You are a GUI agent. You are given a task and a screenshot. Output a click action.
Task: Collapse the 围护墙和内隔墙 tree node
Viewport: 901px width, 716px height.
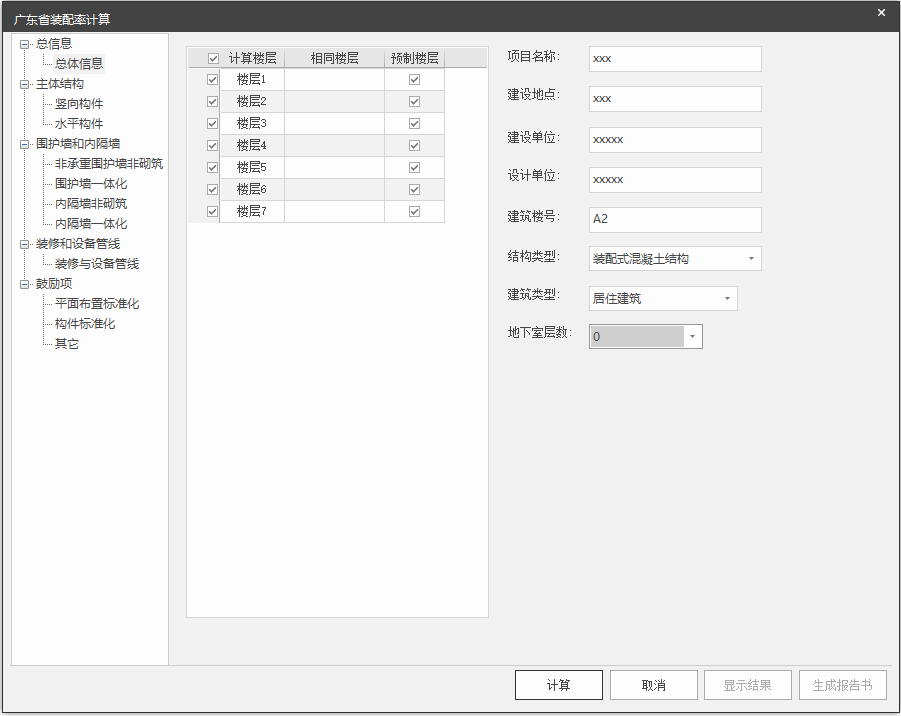[25, 144]
